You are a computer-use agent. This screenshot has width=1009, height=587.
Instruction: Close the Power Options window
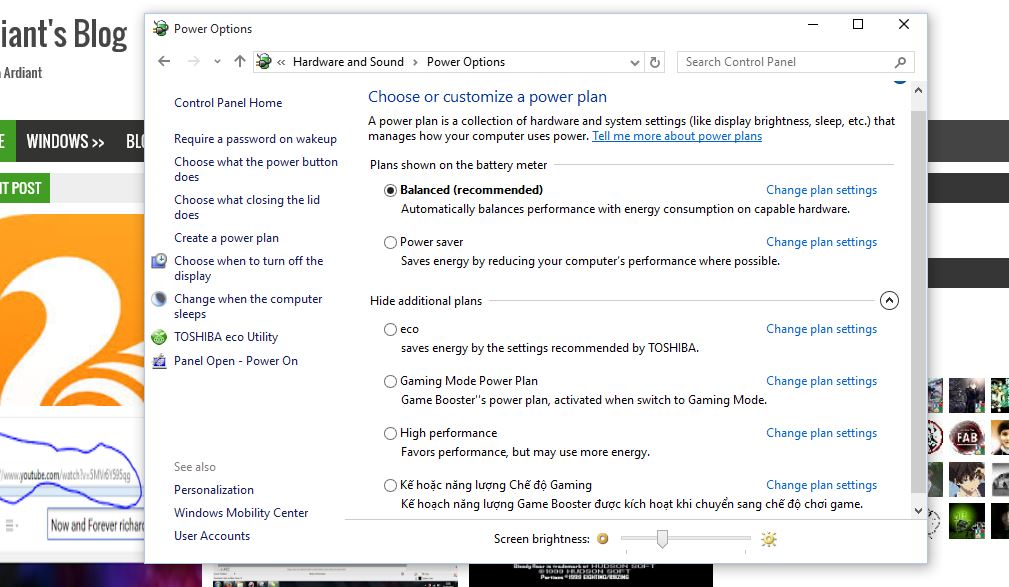(x=903, y=24)
